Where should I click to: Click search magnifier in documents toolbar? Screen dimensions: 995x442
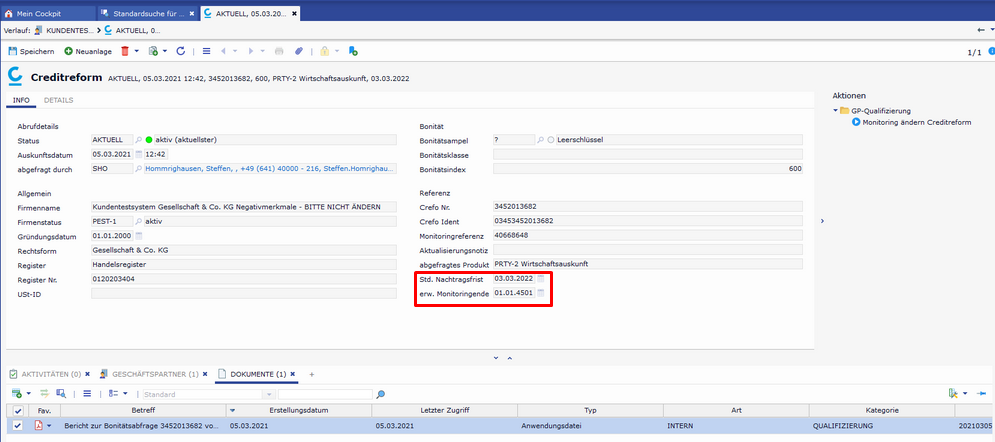tap(380, 394)
